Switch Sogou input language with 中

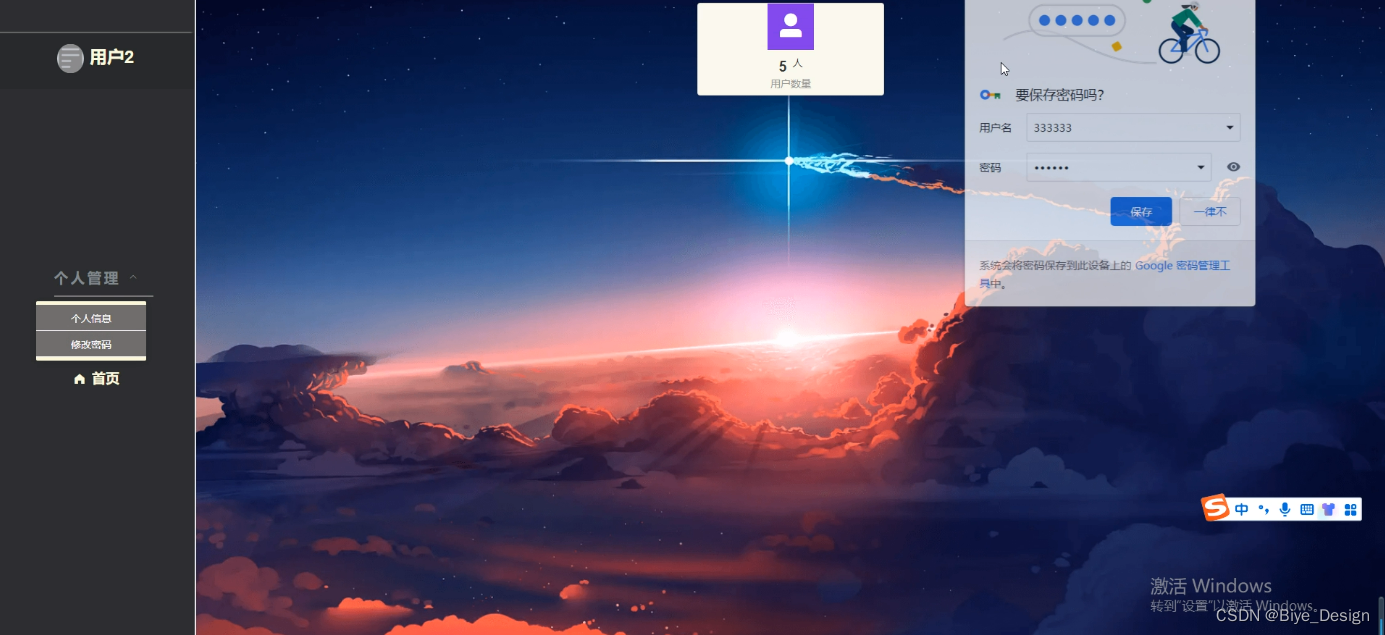coord(1241,510)
